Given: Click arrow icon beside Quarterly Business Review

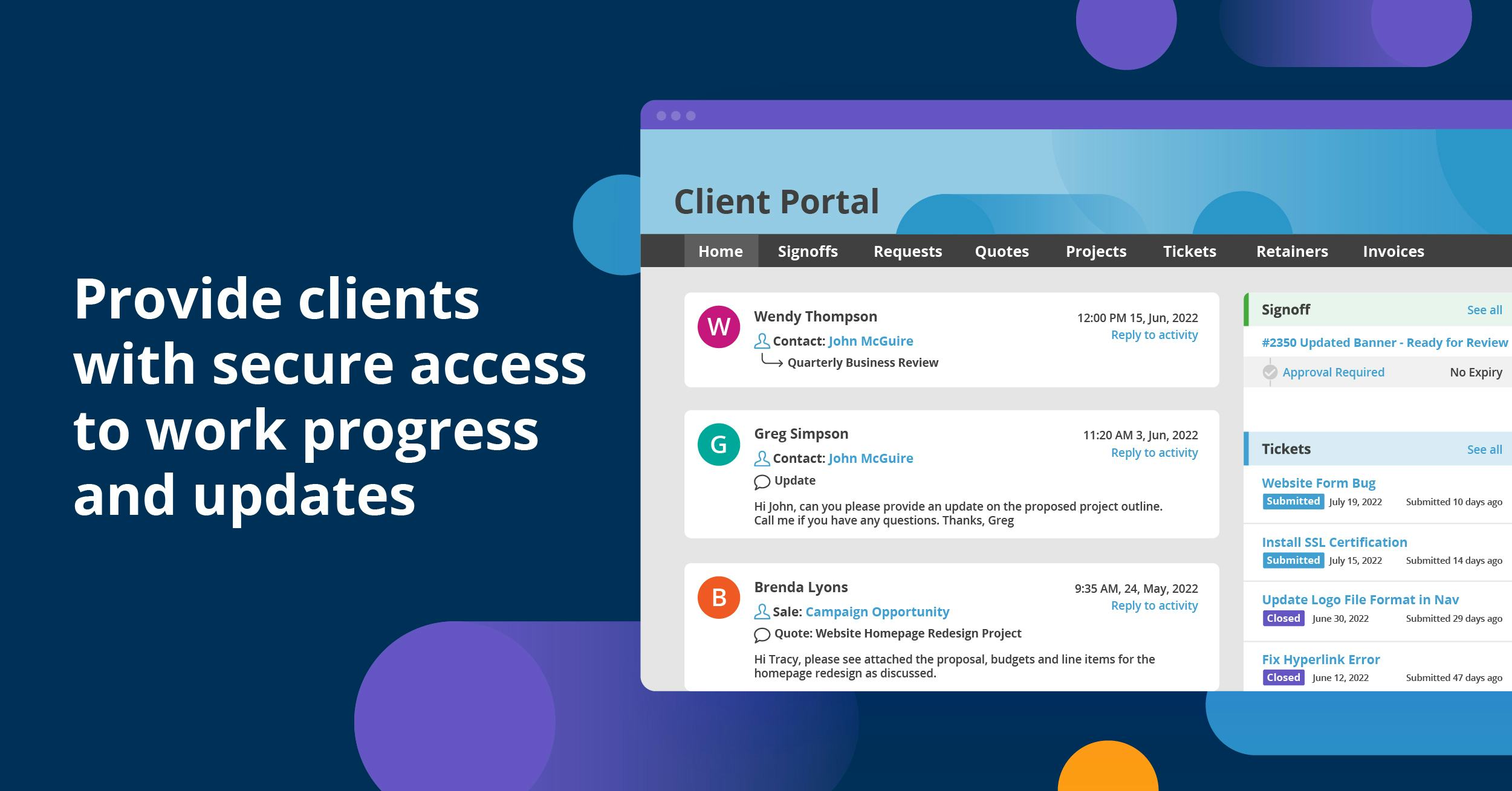Looking at the screenshot, I should [771, 361].
